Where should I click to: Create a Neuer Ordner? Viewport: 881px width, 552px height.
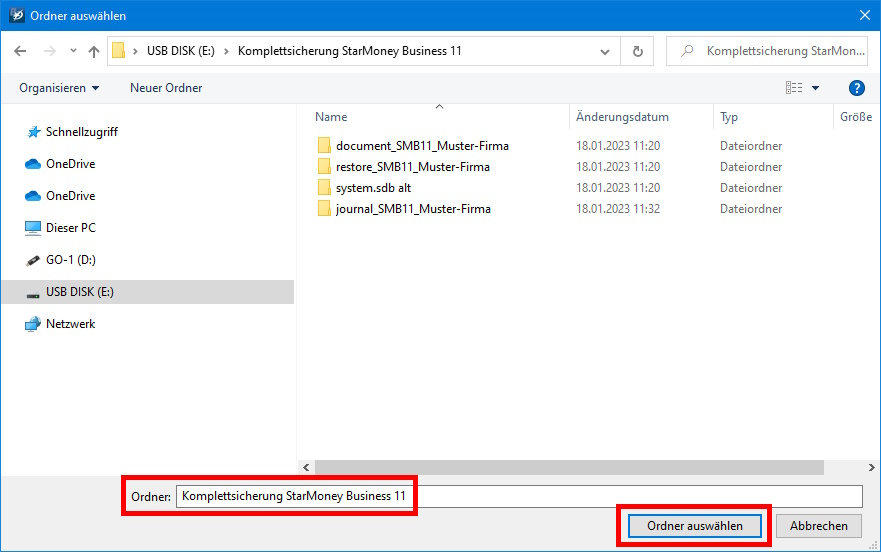pos(166,88)
